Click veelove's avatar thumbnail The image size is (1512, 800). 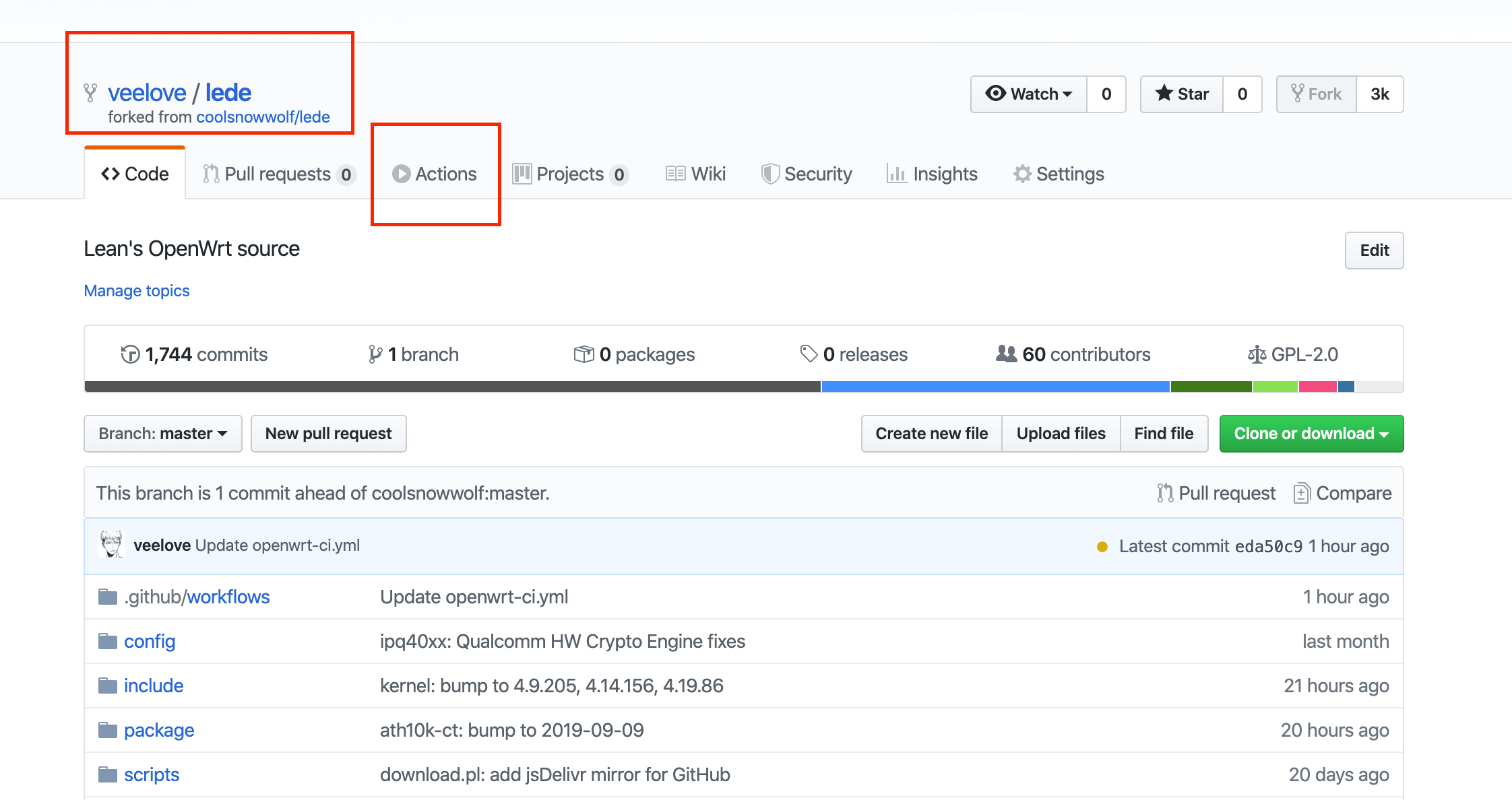112,545
